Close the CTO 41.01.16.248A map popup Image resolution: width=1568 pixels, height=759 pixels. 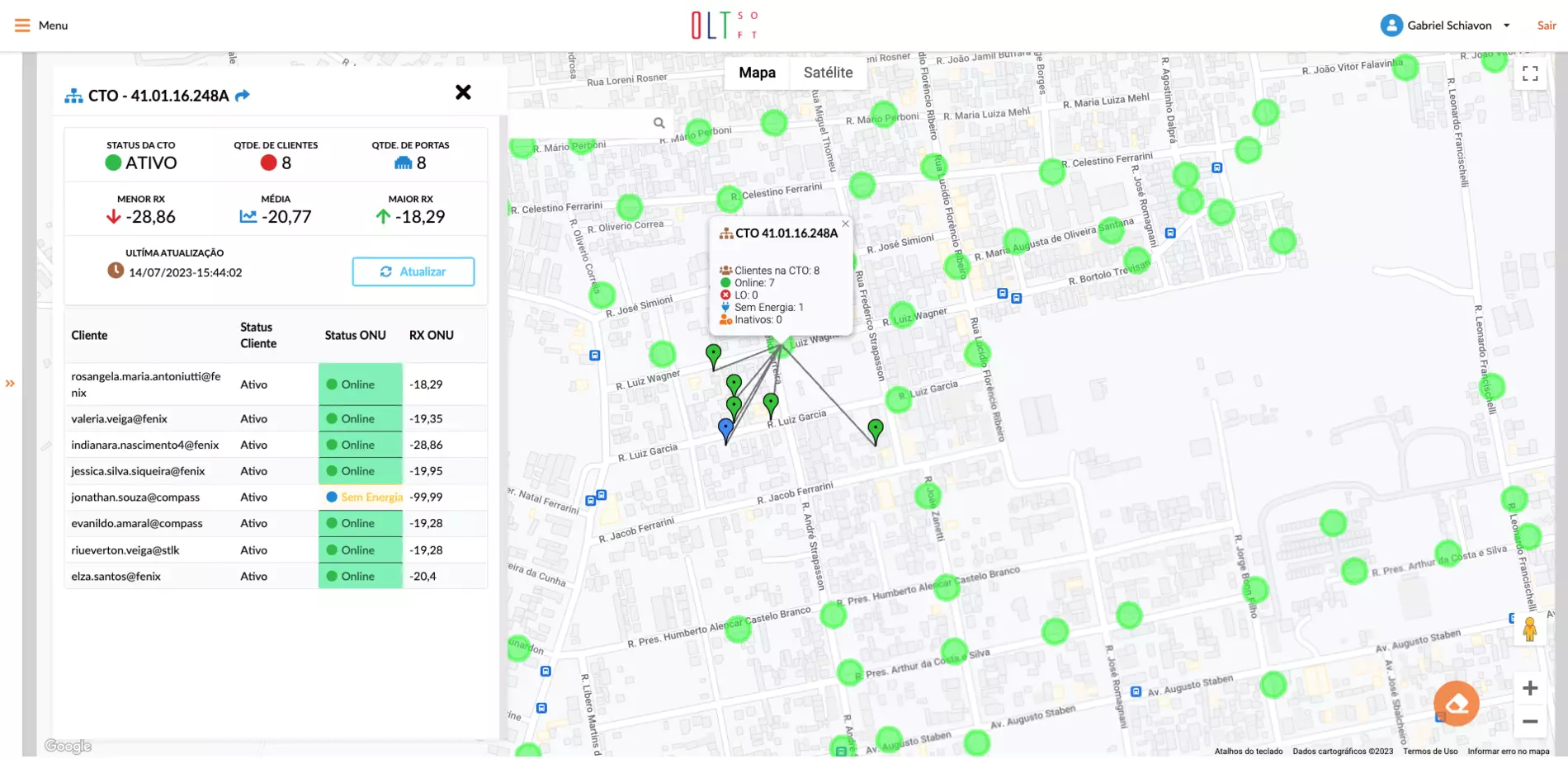click(x=845, y=224)
